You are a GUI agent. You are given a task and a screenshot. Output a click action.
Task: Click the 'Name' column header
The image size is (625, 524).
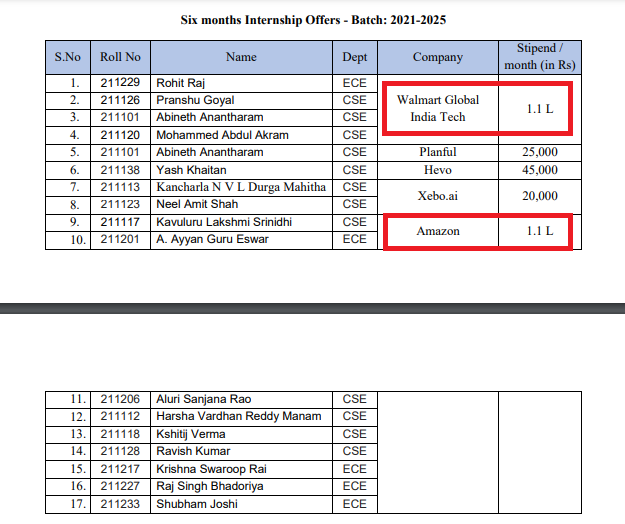point(241,57)
